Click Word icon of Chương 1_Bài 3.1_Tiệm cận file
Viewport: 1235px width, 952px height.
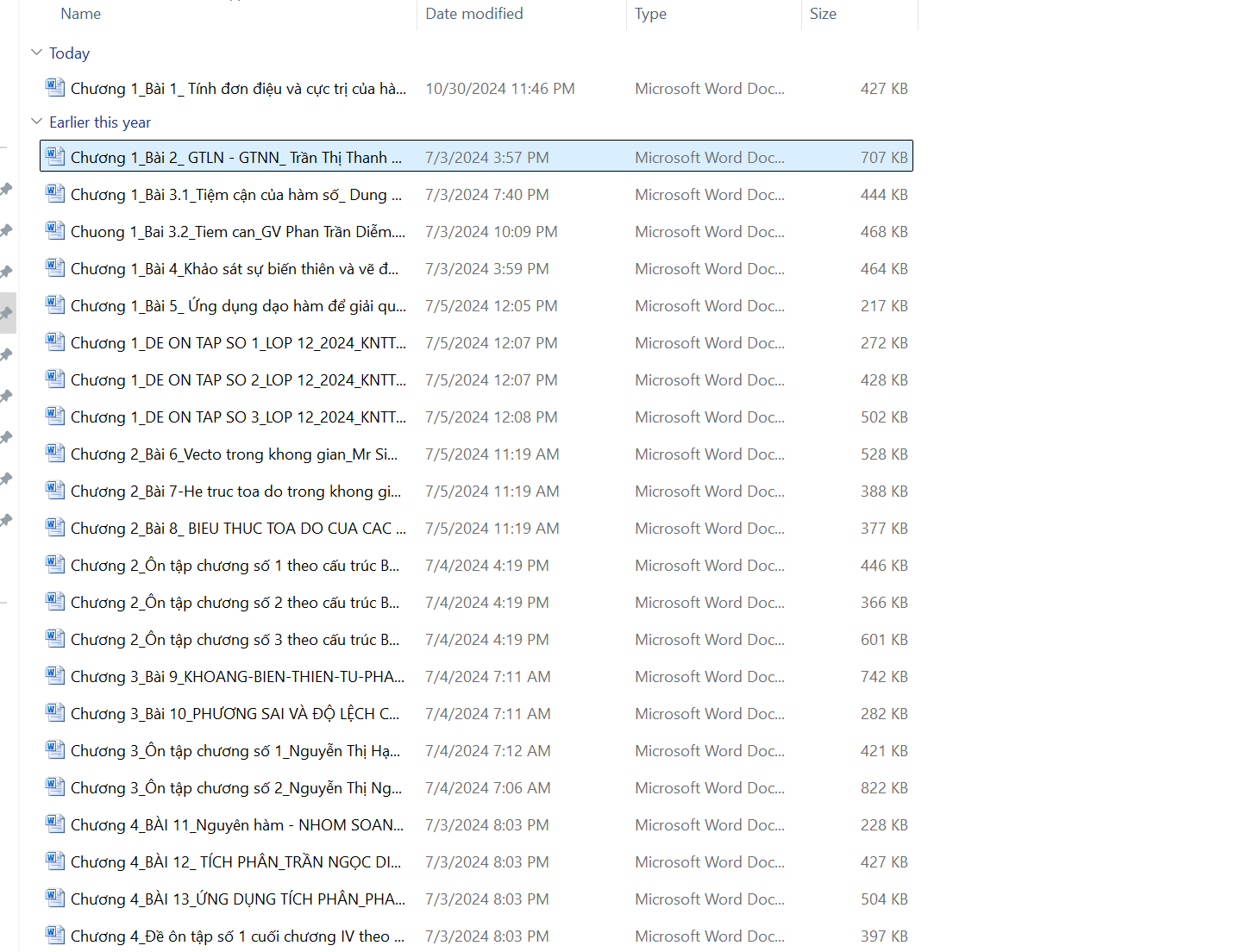pos(55,193)
